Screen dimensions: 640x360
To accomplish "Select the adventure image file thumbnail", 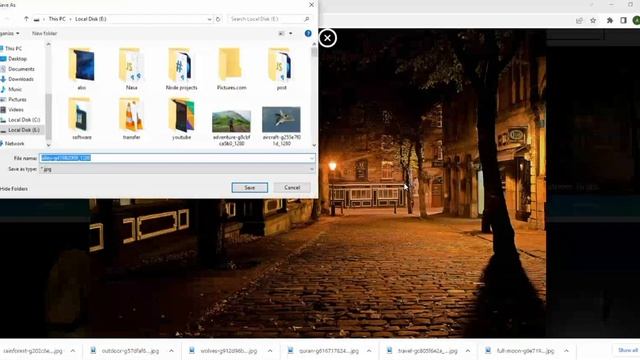I will 231,121.
